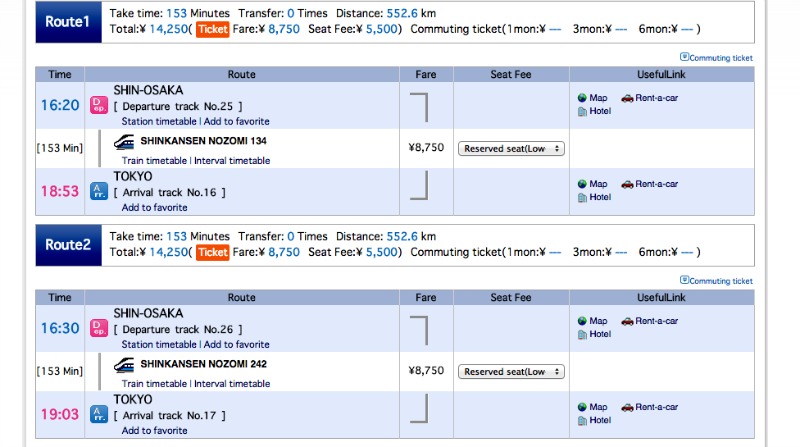Click the Map globe icon for Tokyo in Route2

[x=582, y=407]
